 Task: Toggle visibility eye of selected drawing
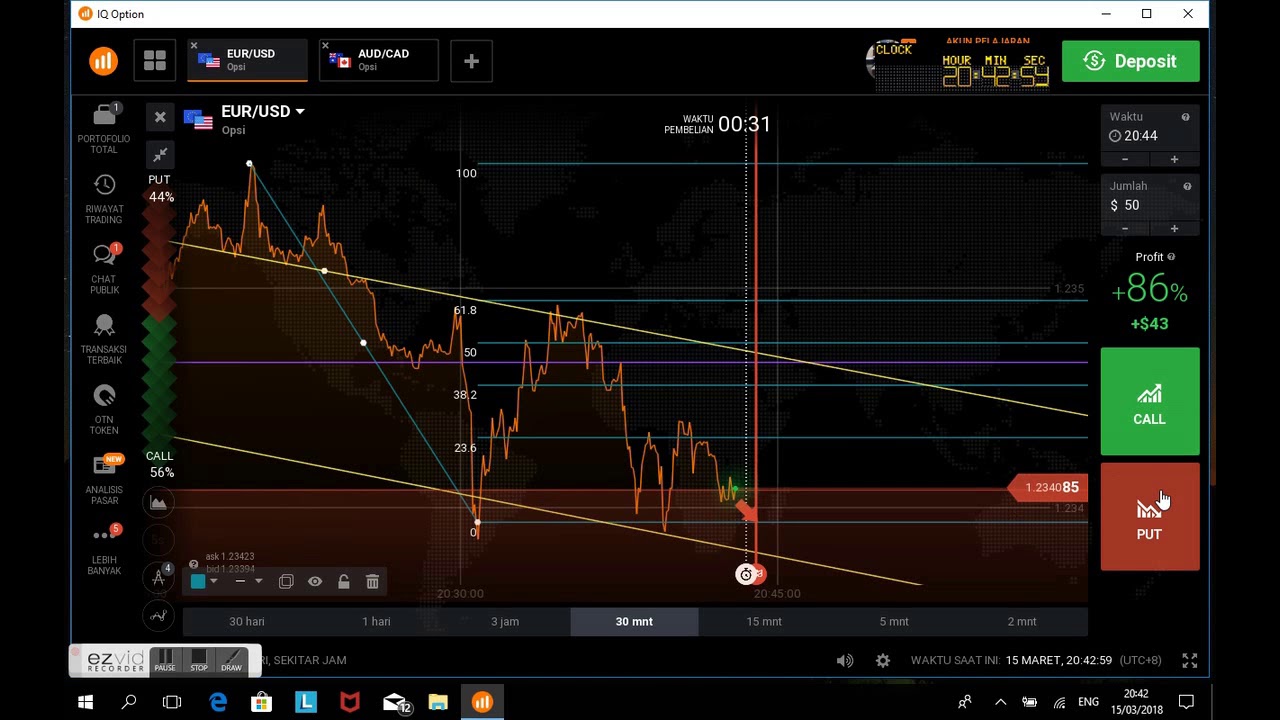pos(315,581)
